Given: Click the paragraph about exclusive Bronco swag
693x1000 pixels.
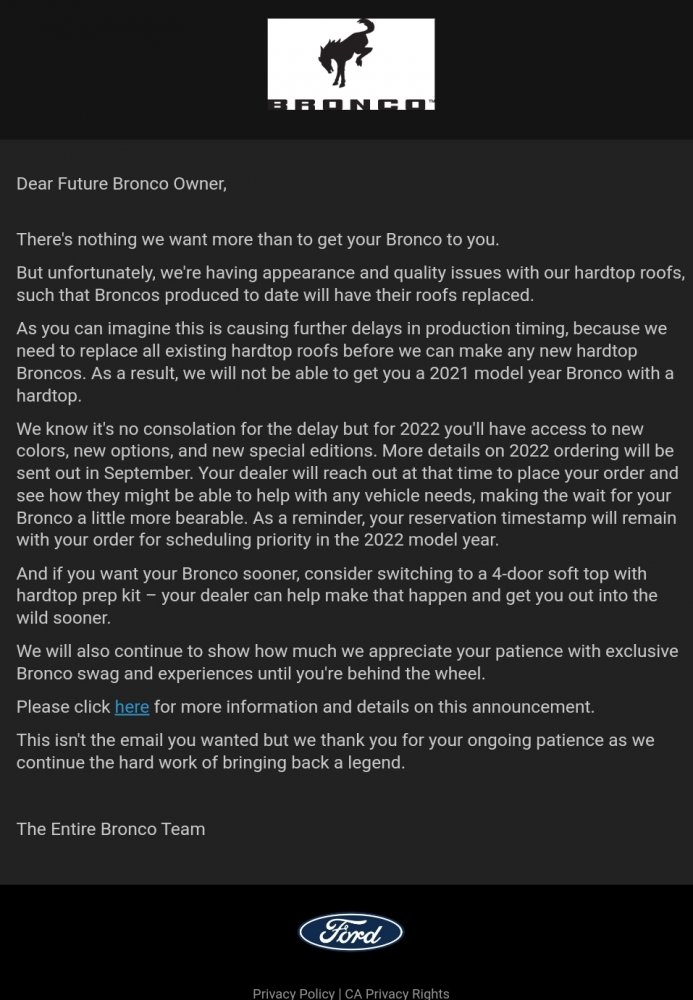Looking at the screenshot, I should (x=347, y=662).
